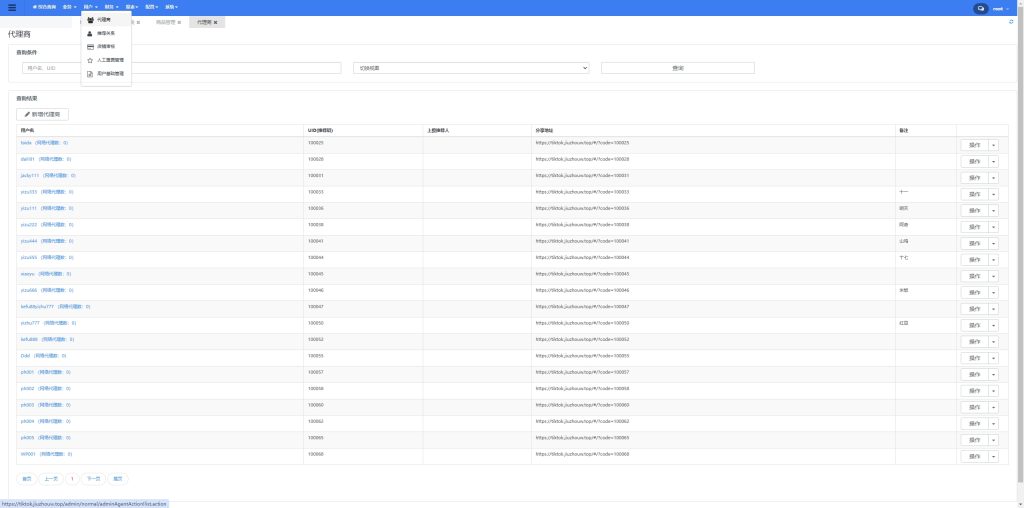Viewport: 1024px width, 508px height.
Task: Open the 财务 menu in top navigation
Action: tap(111, 7)
